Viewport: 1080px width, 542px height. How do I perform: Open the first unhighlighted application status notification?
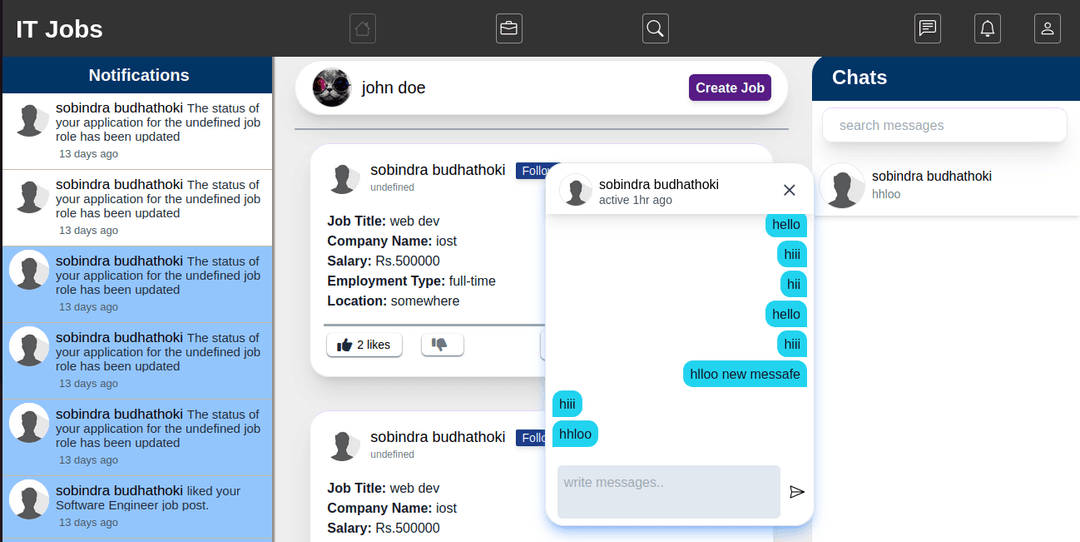point(138,132)
